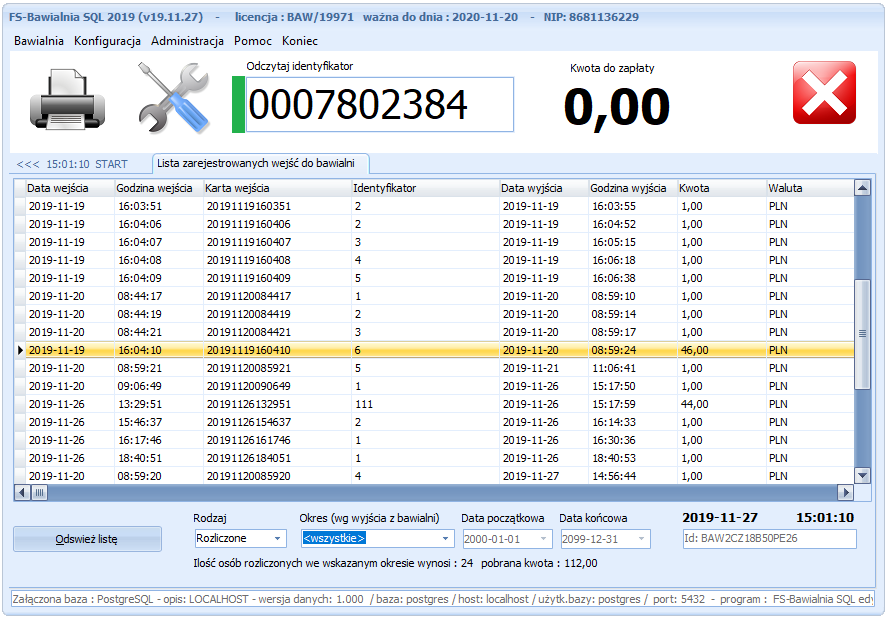Screen dimensions: 888x619
Task: Open the Administracja menu
Action: coord(187,41)
